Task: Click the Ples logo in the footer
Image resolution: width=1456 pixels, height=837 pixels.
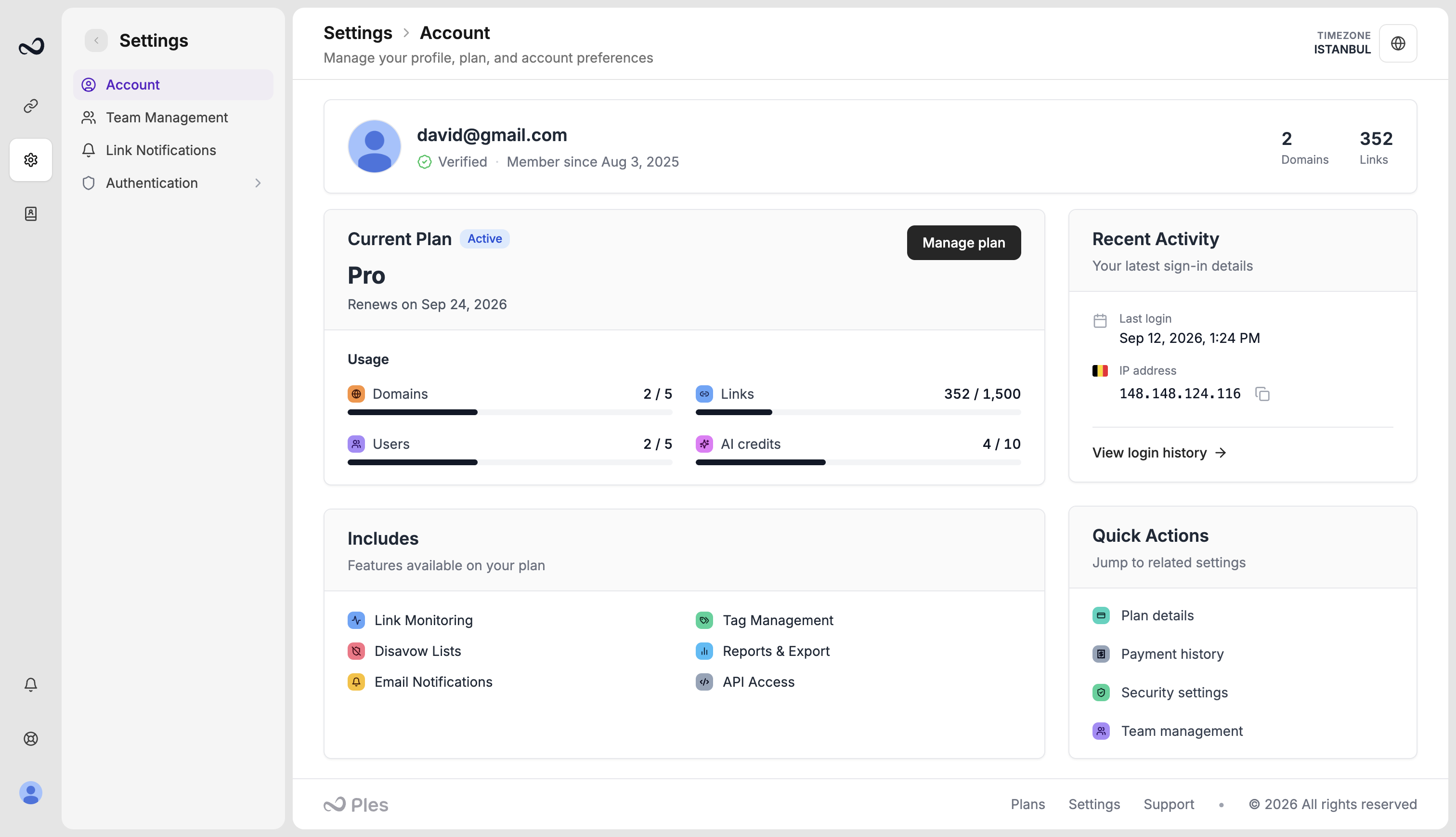Action: 356,805
